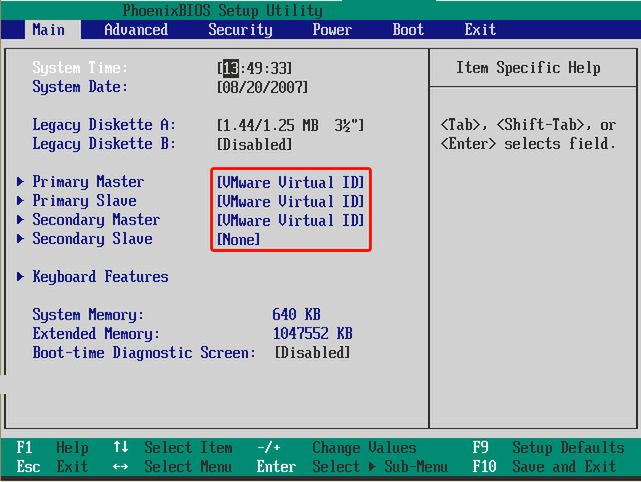
Task: Click the -/+ Change Values hint
Action: [x=336, y=448]
